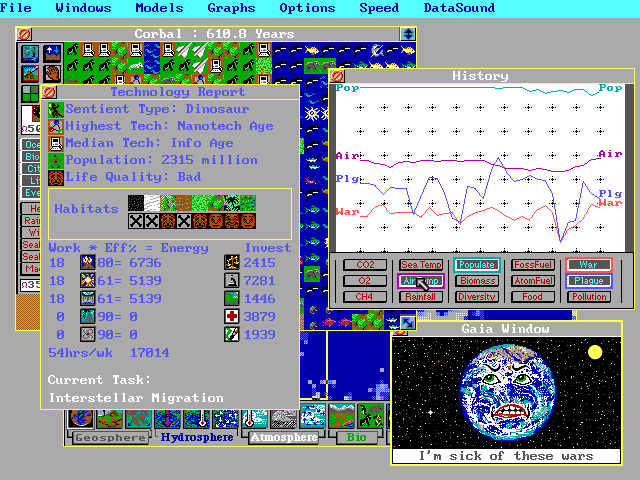Select the Trigger Event tool in Edit window
Screen dimensions: 640x480
(31, 74)
